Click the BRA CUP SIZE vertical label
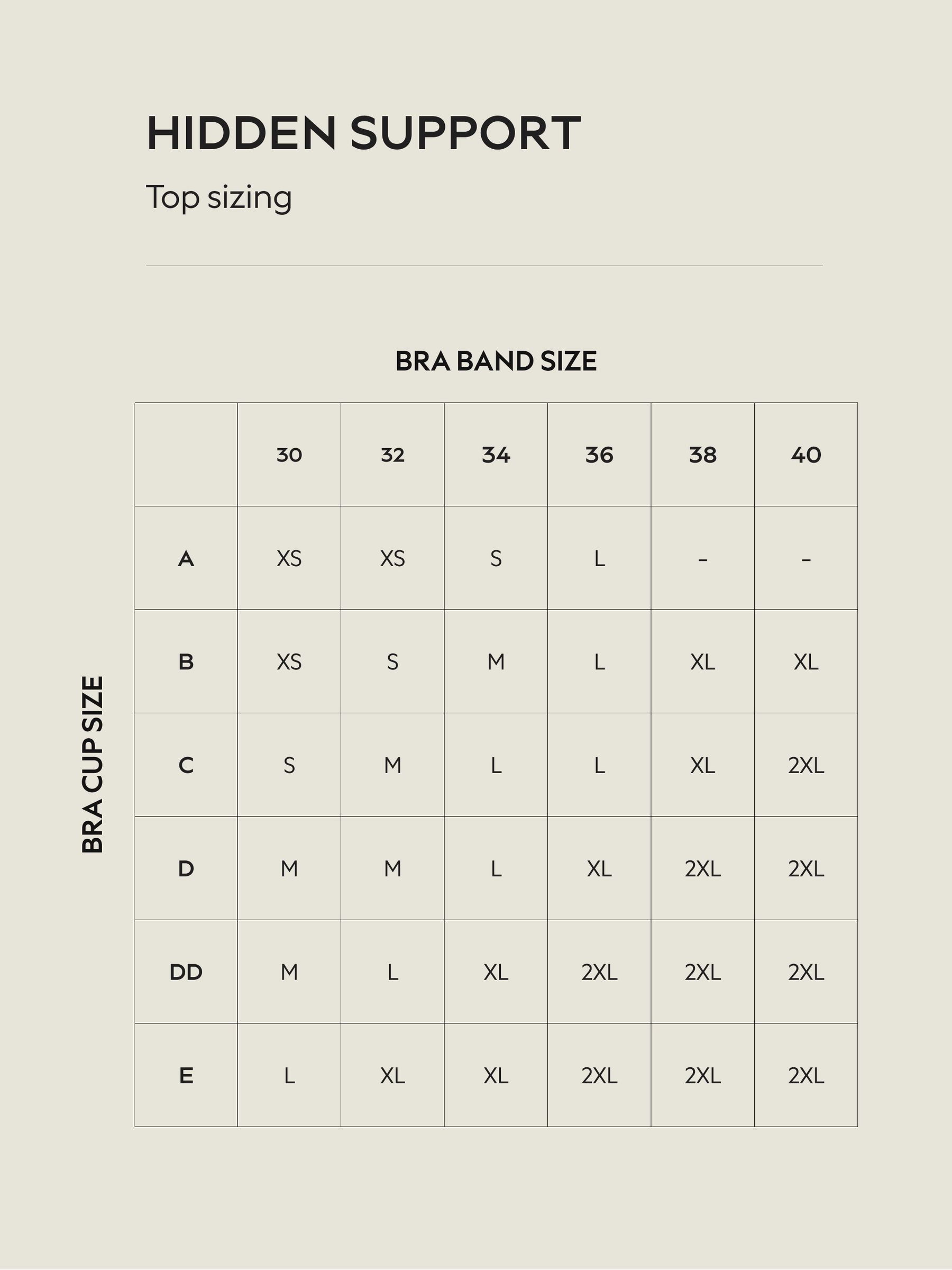Viewport: 952px width, 1270px height. pyautogui.click(x=93, y=764)
